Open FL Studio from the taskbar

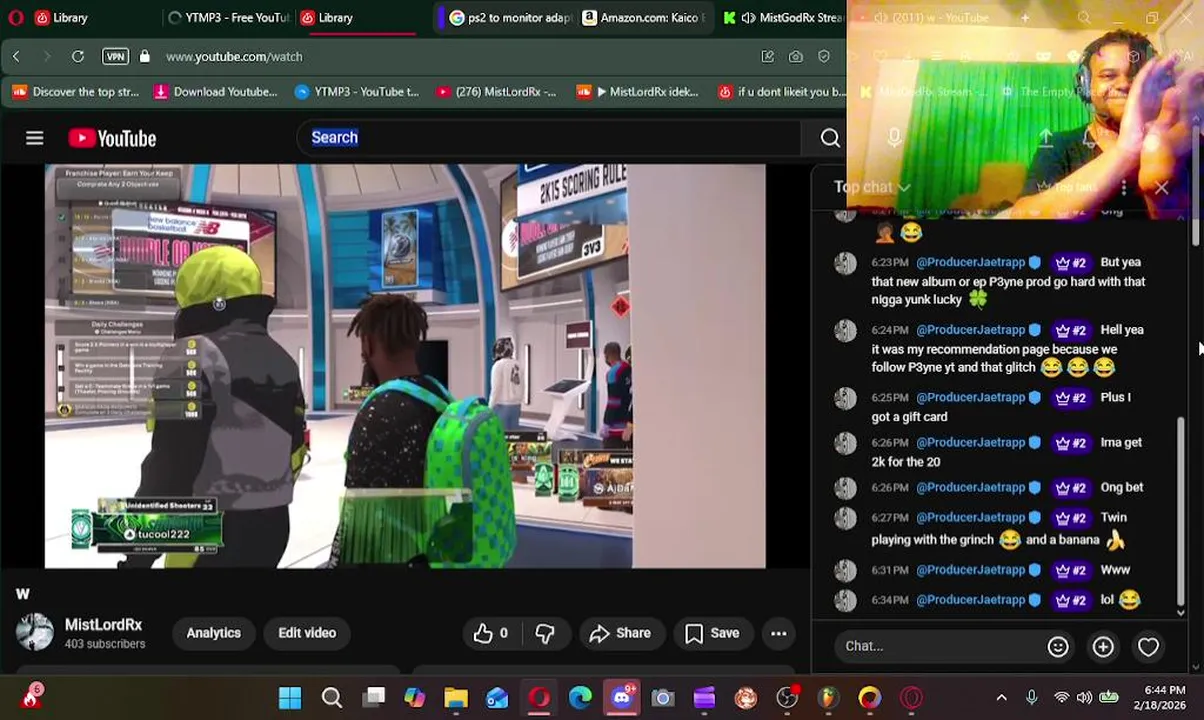point(828,698)
